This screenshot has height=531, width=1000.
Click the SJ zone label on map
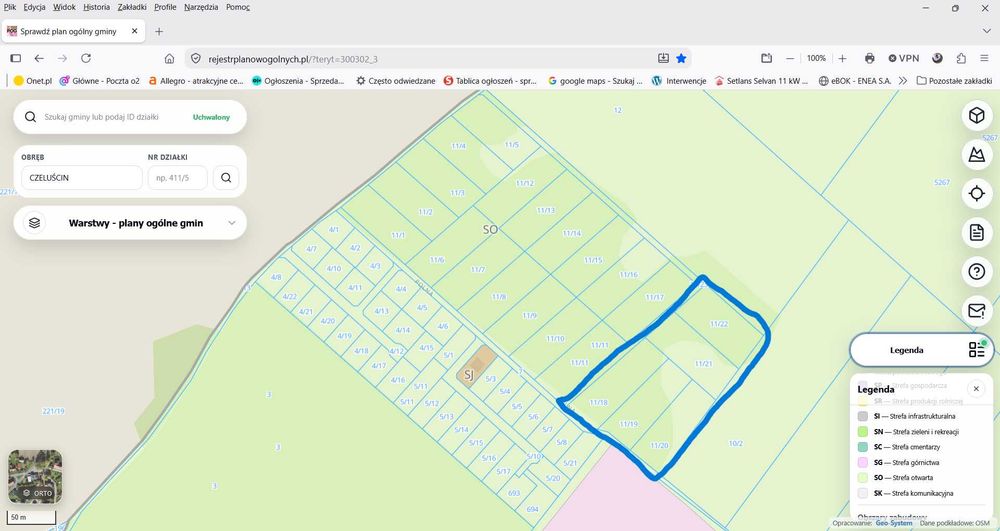tap(469, 375)
